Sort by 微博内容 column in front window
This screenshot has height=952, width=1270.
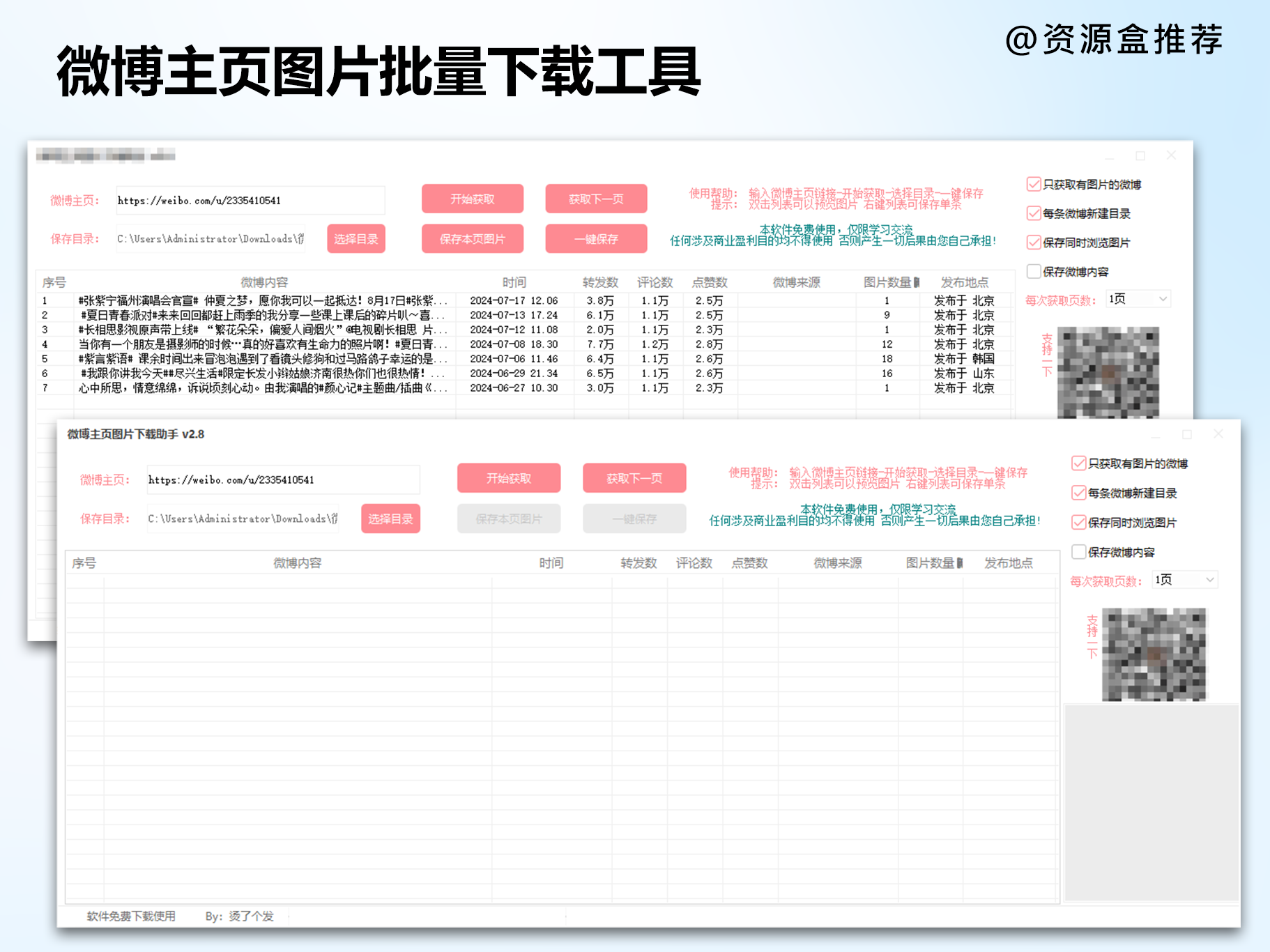[x=298, y=562]
